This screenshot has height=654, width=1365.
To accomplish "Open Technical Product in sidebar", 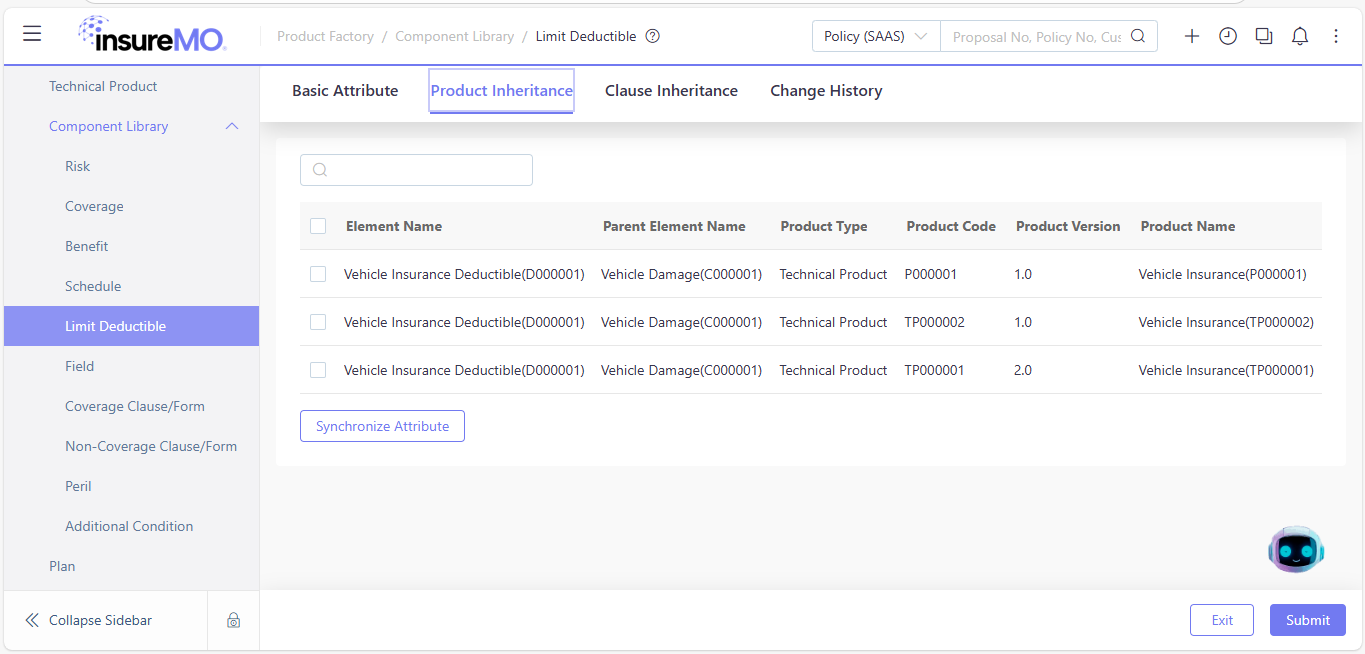I will click(x=103, y=86).
